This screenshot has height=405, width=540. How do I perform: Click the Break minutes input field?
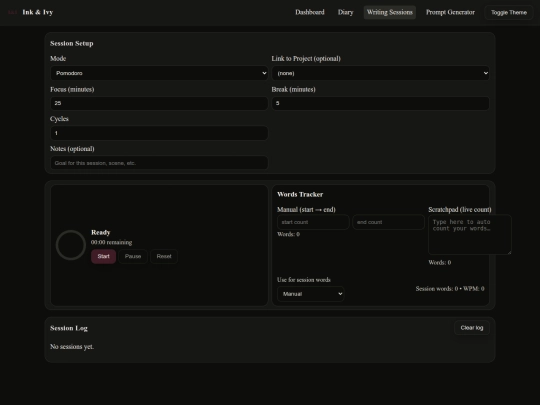(381, 103)
